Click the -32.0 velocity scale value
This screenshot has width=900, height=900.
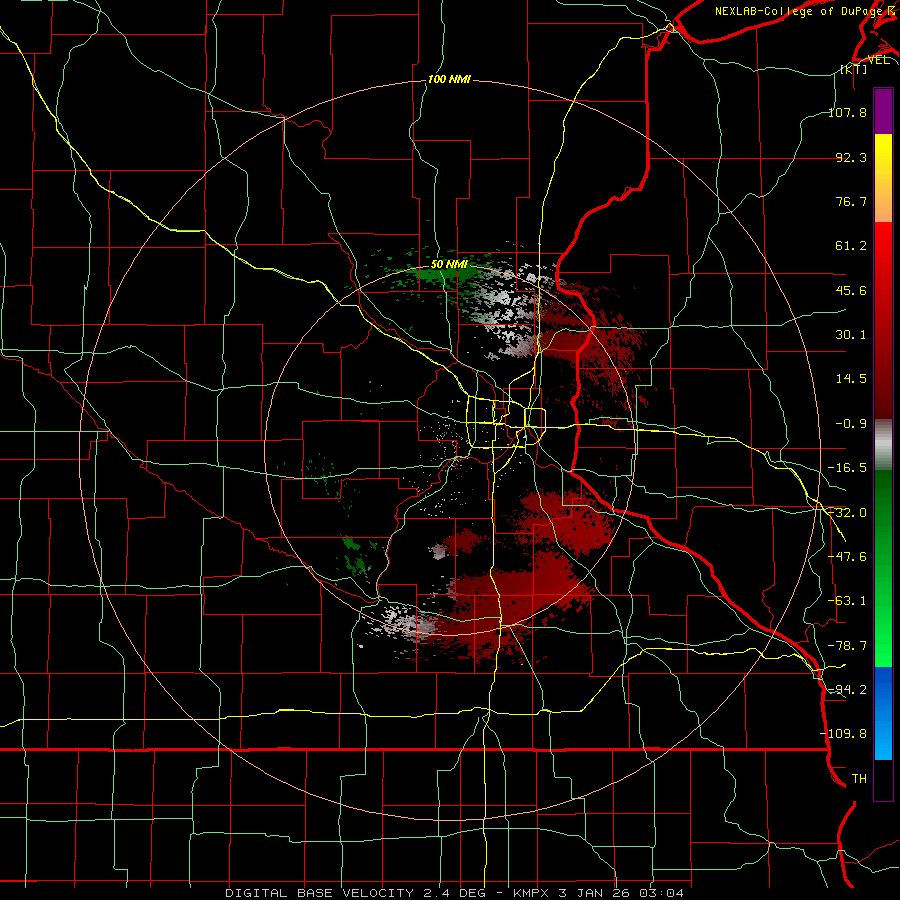pyautogui.click(x=848, y=513)
